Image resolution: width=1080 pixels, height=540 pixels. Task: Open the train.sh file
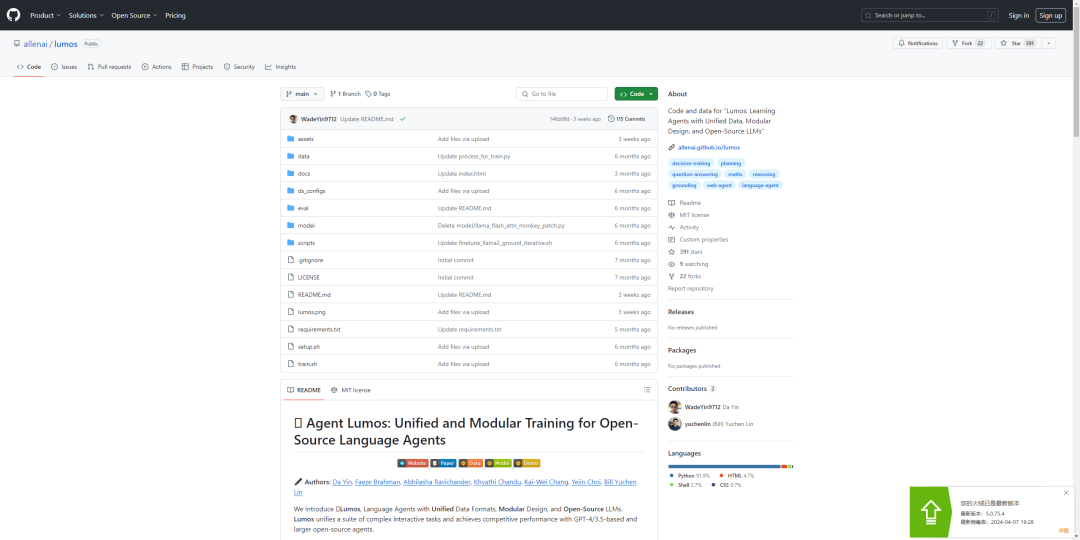pyautogui.click(x=307, y=364)
